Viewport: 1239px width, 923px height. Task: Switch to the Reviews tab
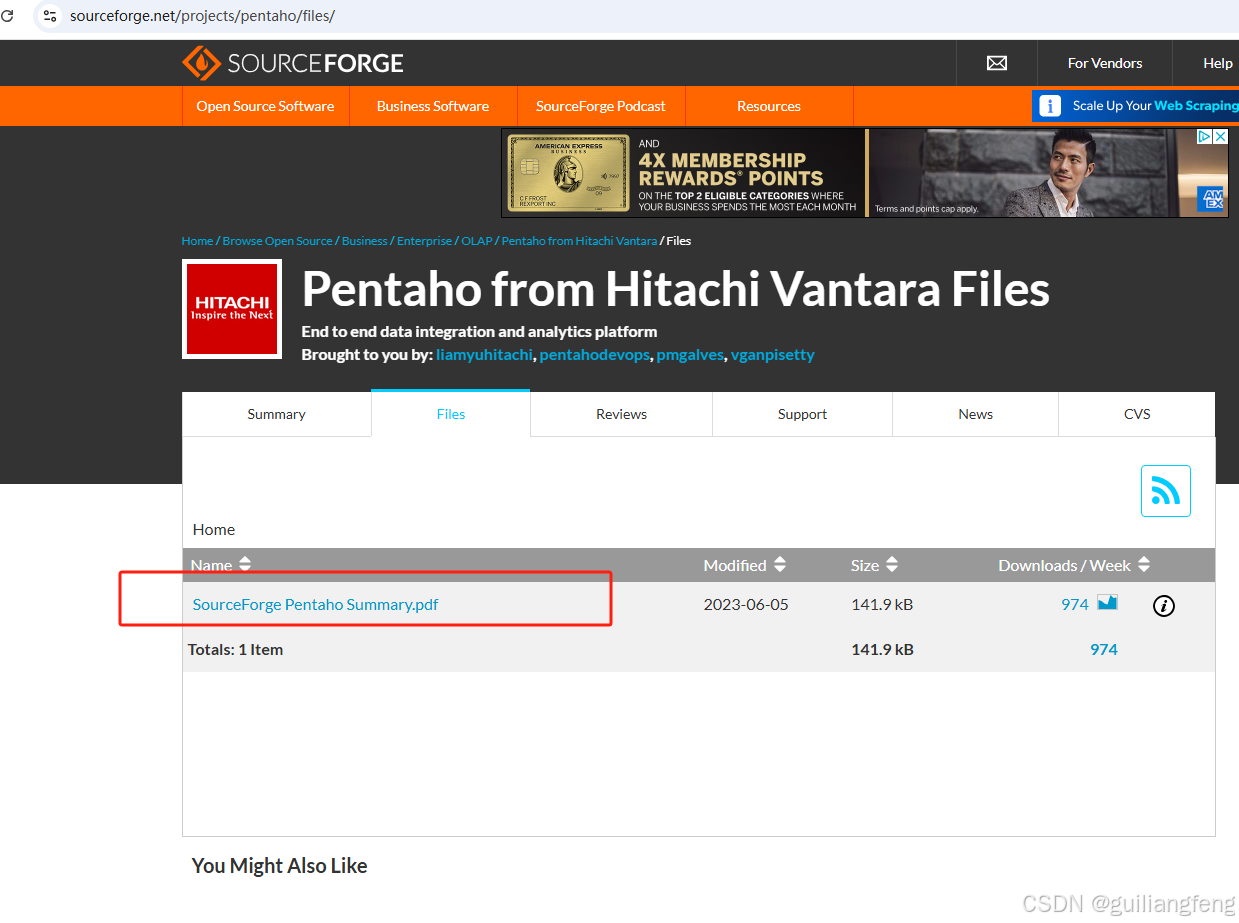click(x=622, y=414)
